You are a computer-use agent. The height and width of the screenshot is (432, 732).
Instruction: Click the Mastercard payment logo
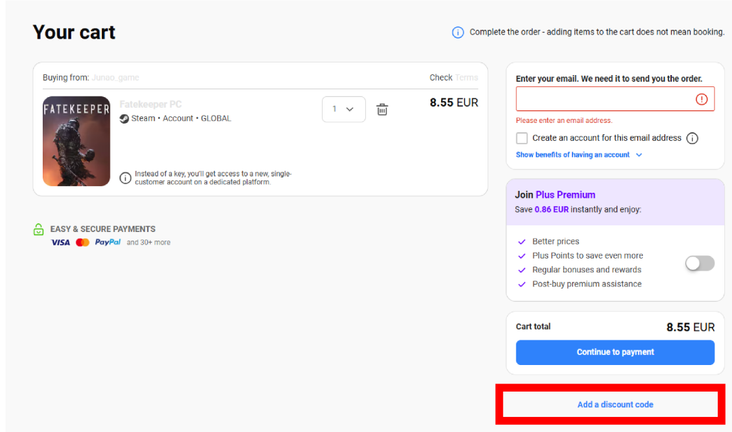[x=83, y=242]
